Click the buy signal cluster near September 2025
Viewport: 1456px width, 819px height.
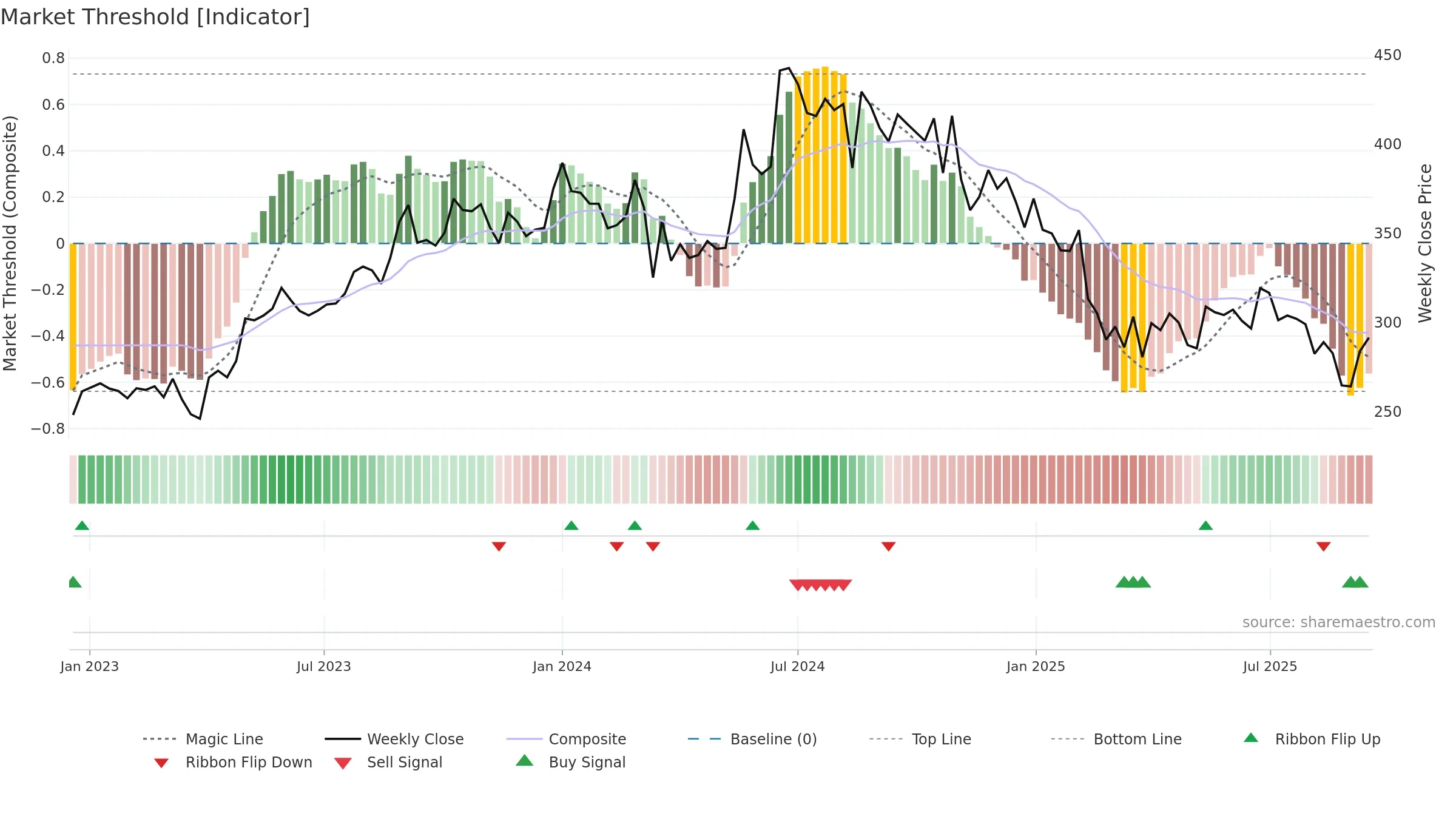pos(1355,582)
